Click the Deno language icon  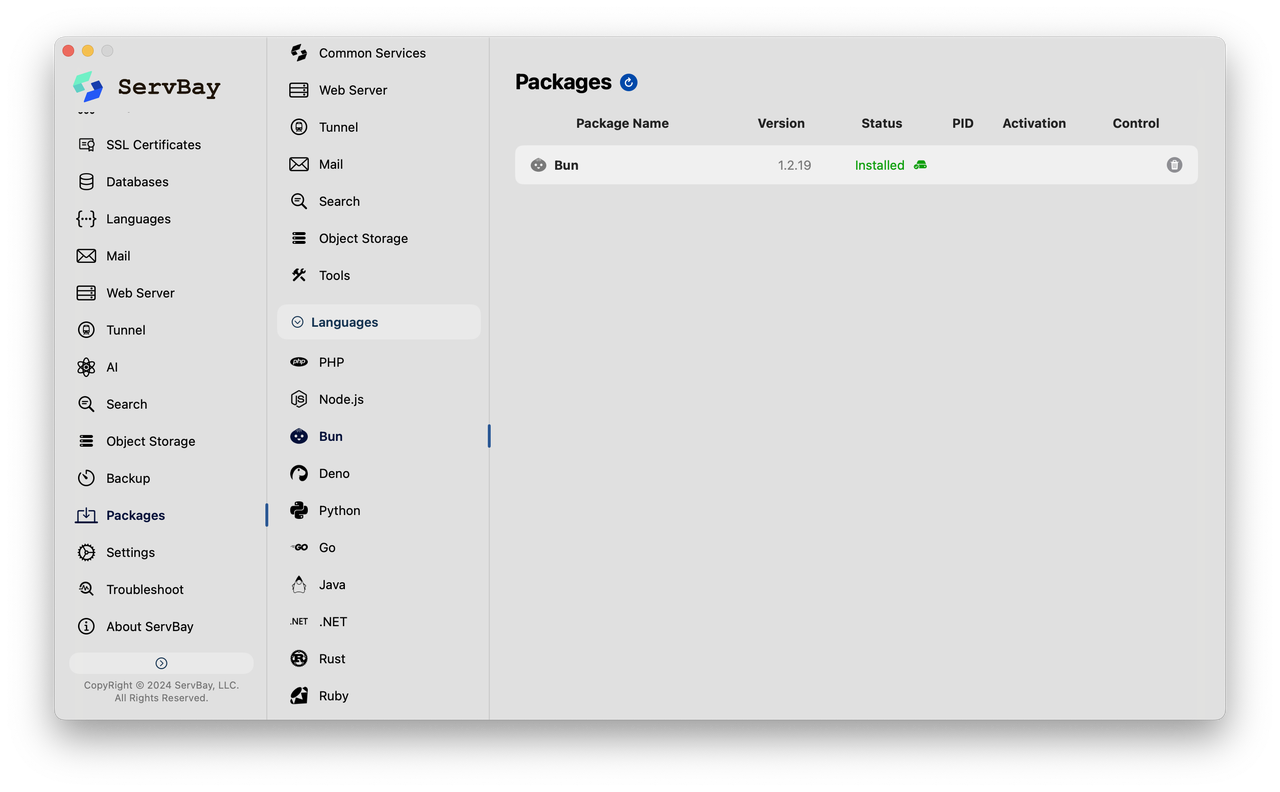point(299,473)
